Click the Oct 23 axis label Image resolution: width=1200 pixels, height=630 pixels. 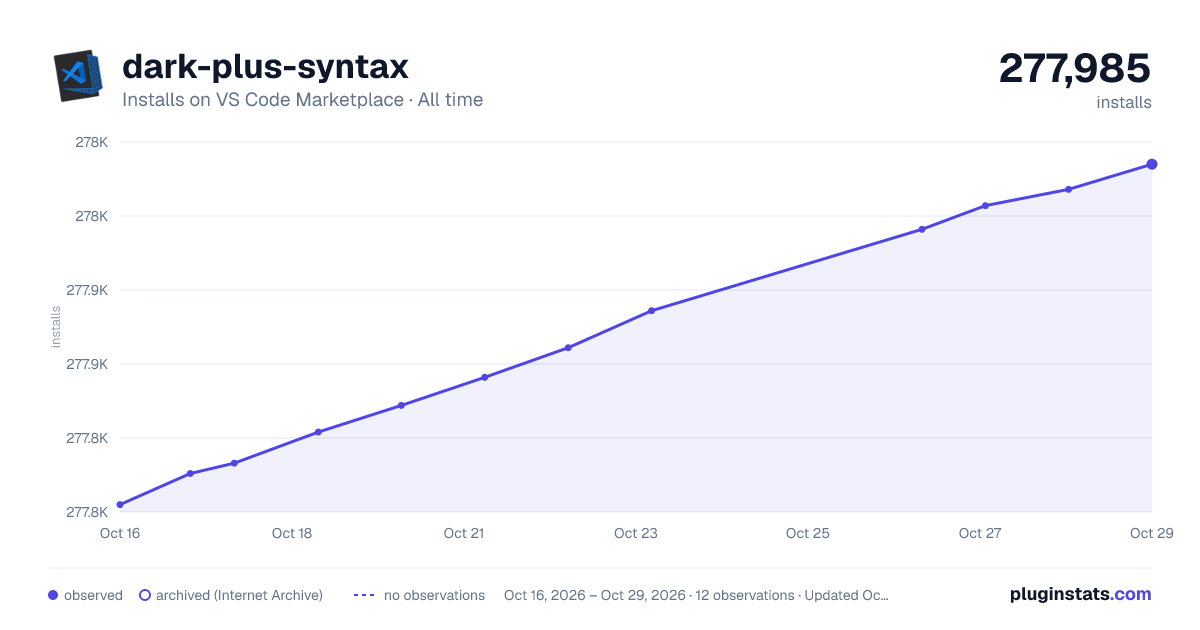pos(636,533)
